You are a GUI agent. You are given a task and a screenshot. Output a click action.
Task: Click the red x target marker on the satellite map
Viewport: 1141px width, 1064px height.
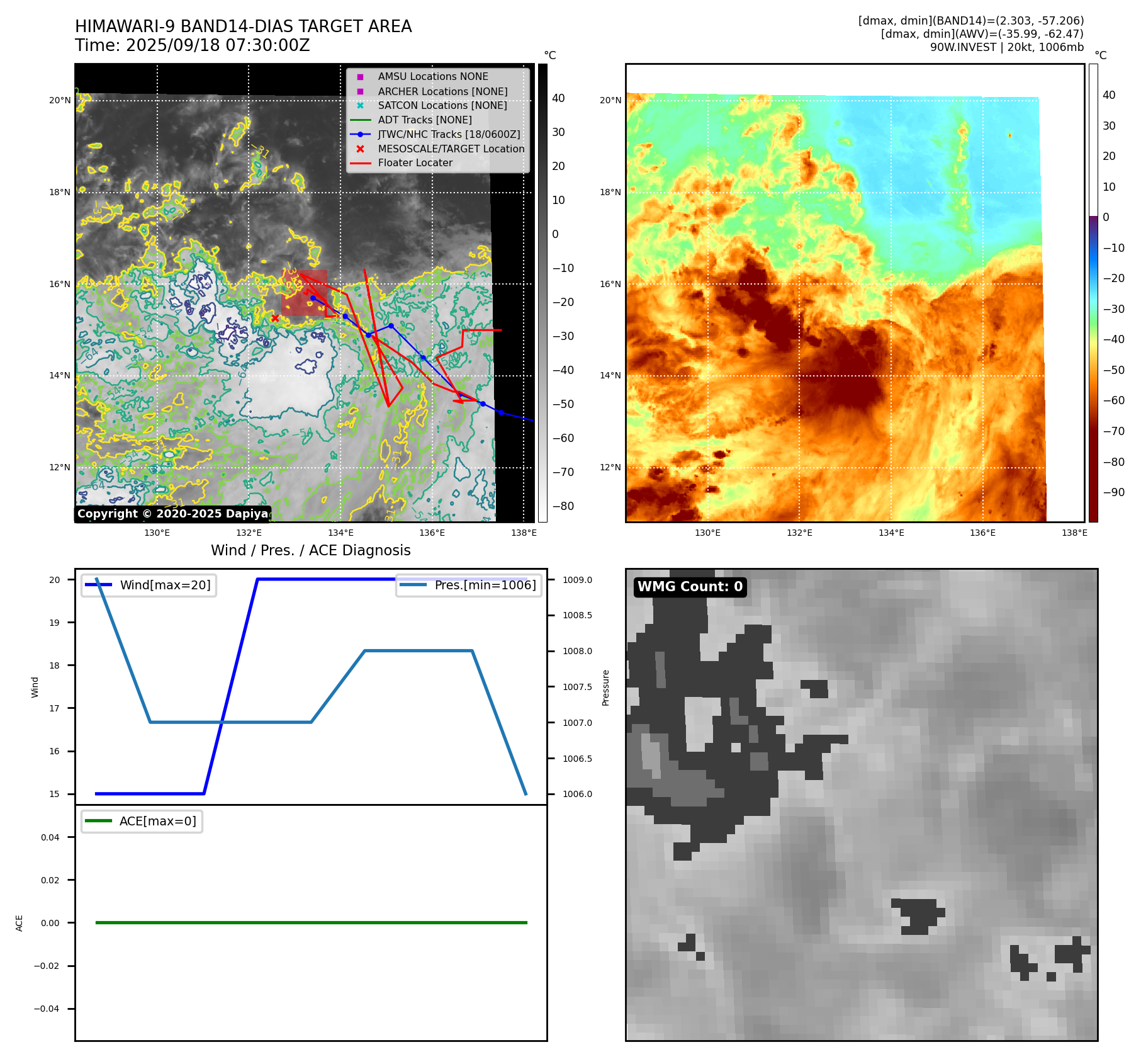[274, 318]
